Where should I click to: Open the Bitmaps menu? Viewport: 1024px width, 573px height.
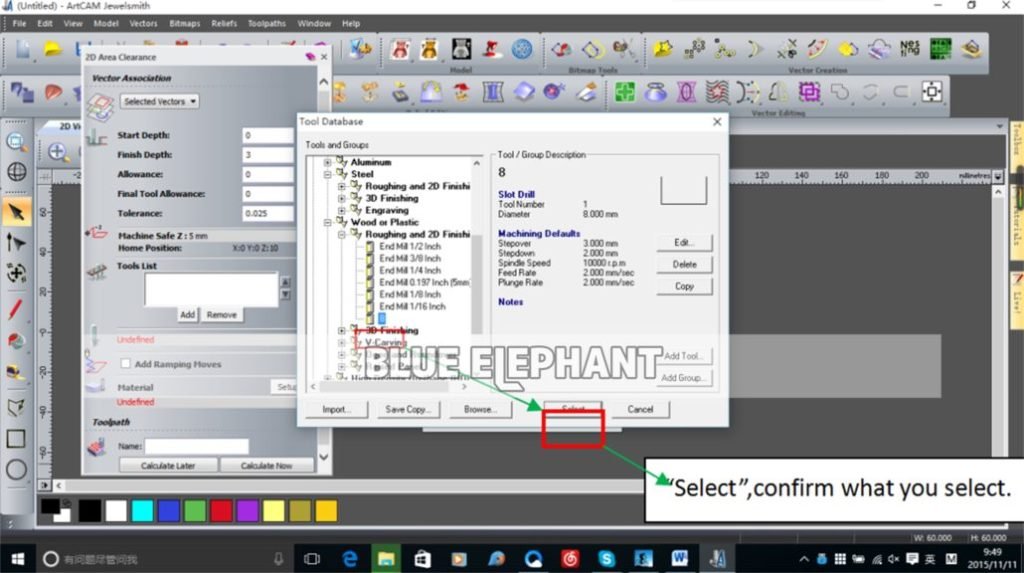[x=184, y=24]
